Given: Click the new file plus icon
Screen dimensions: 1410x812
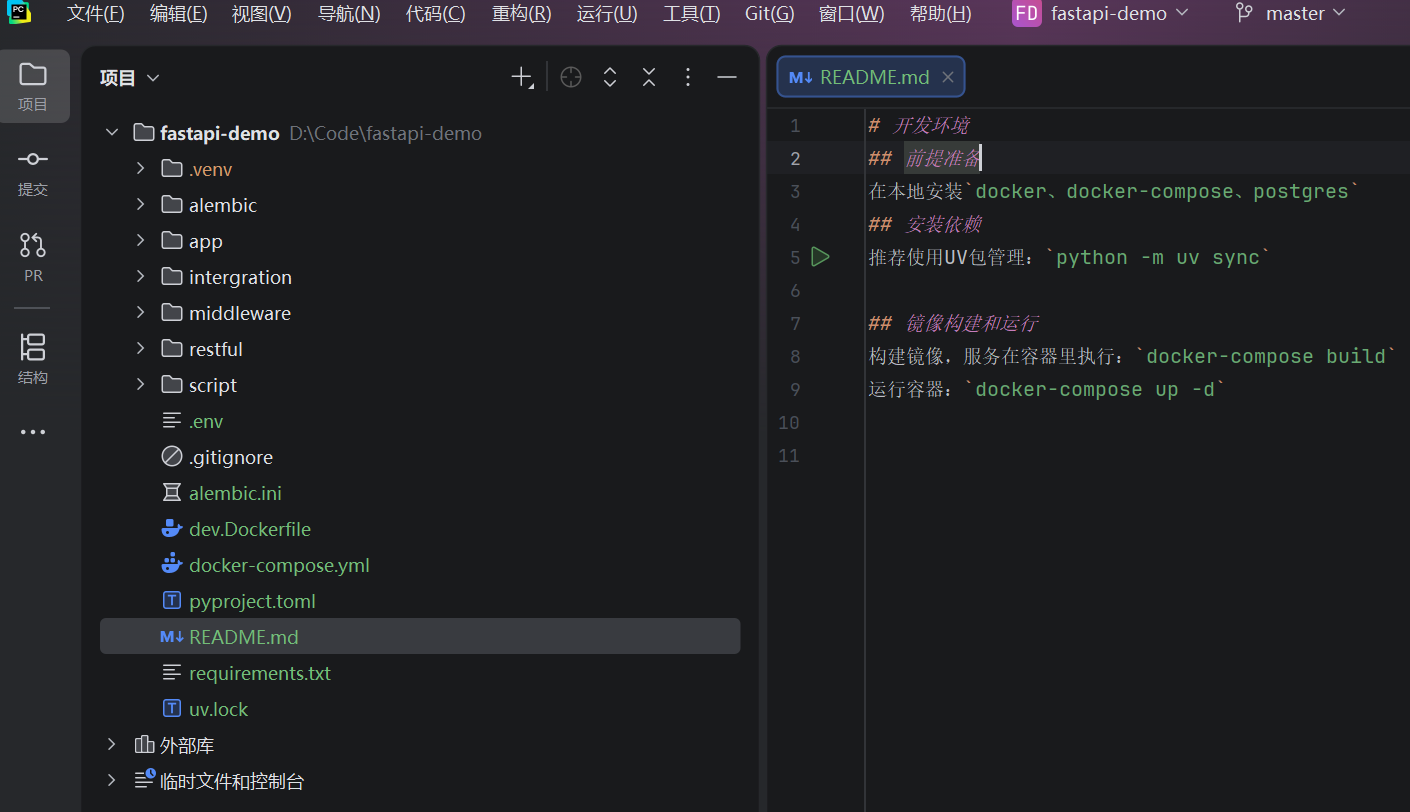Looking at the screenshot, I should click(522, 78).
